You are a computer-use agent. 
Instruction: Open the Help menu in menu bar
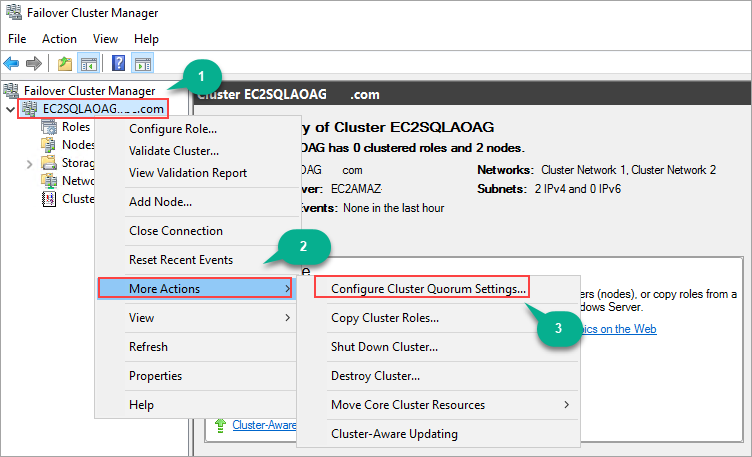tap(146, 39)
